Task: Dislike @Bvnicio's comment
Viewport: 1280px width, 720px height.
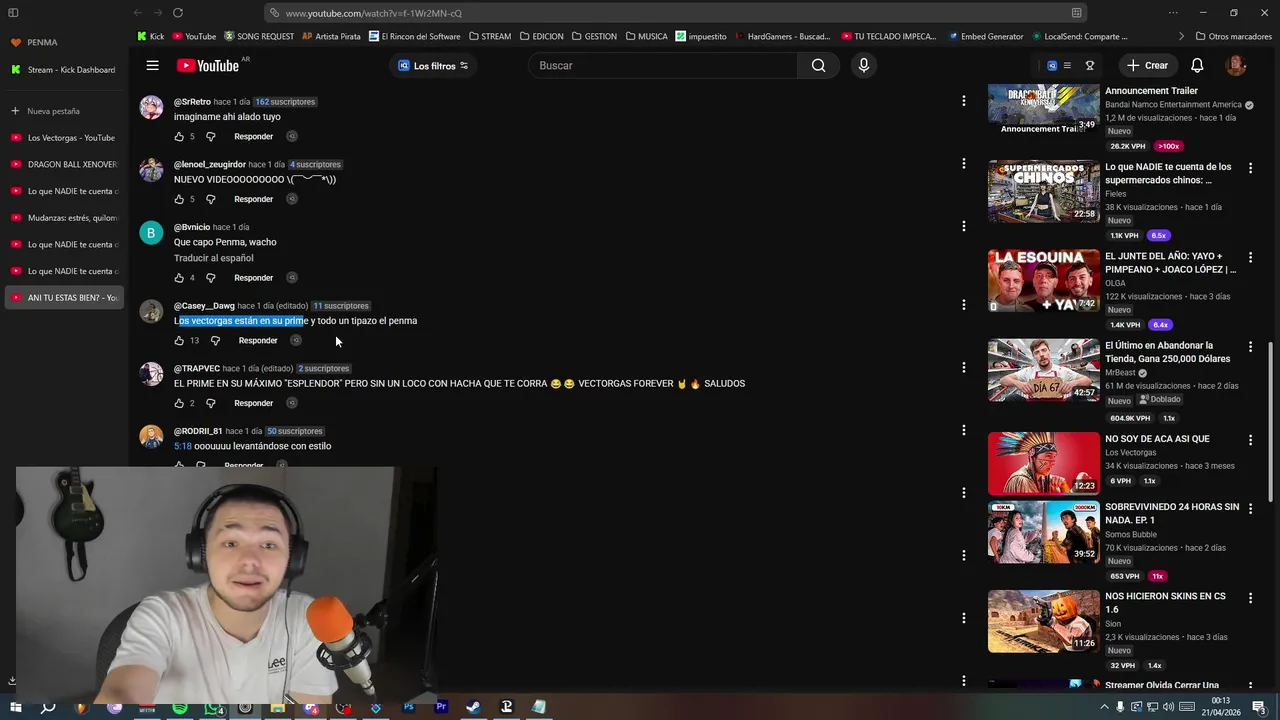Action: click(210, 278)
